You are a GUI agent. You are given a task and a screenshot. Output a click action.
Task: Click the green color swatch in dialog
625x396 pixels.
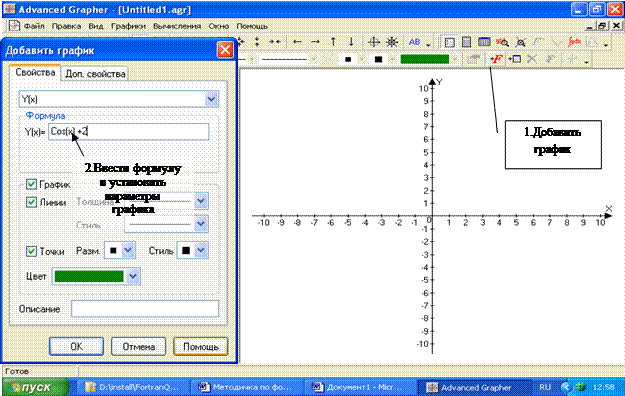[x=89, y=276]
